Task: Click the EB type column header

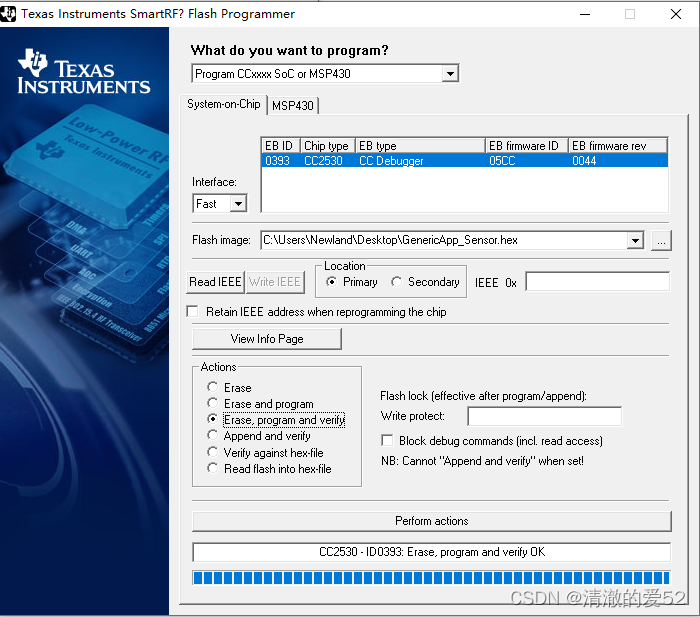Action: click(x=420, y=146)
